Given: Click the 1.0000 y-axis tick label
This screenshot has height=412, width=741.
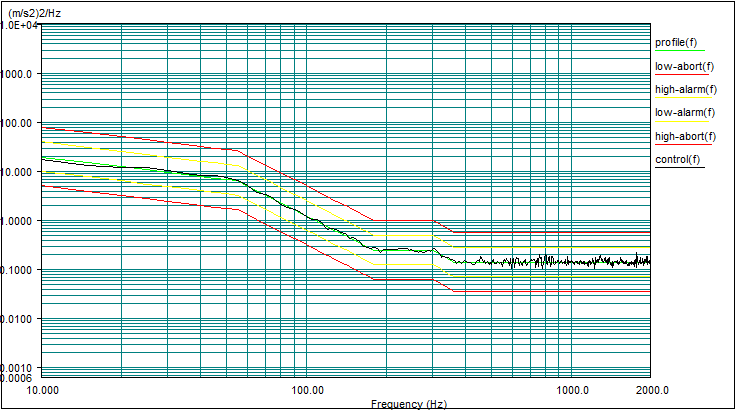Looking at the screenshot, I should pyautogui.click(x=19, y=221).
